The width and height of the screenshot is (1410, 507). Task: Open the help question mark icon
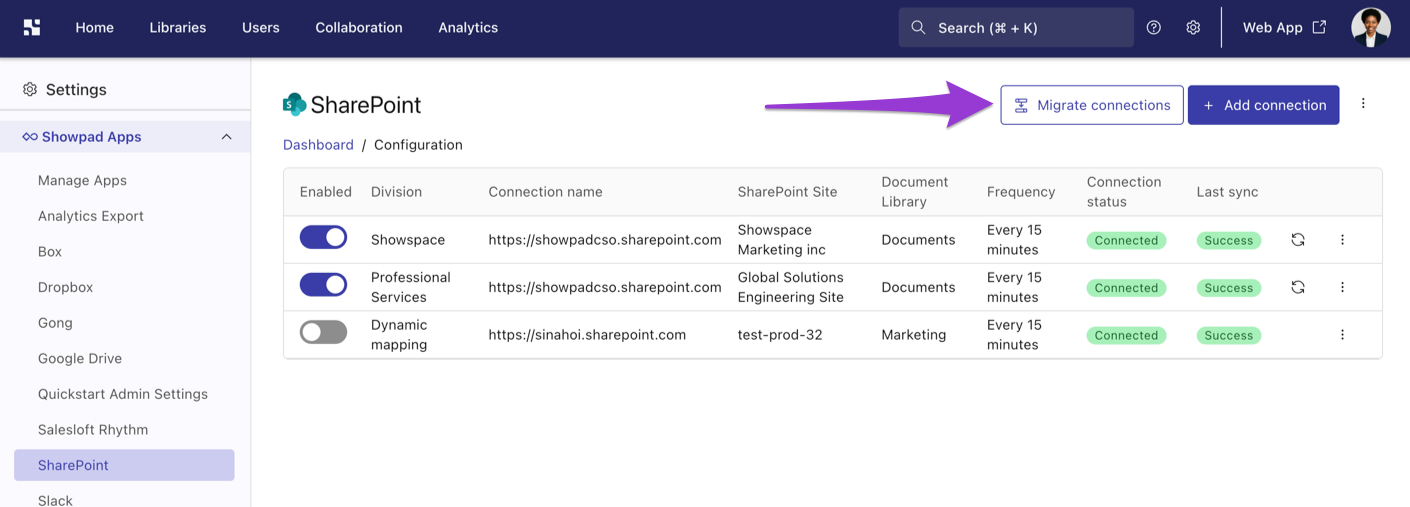point(1154,28)
